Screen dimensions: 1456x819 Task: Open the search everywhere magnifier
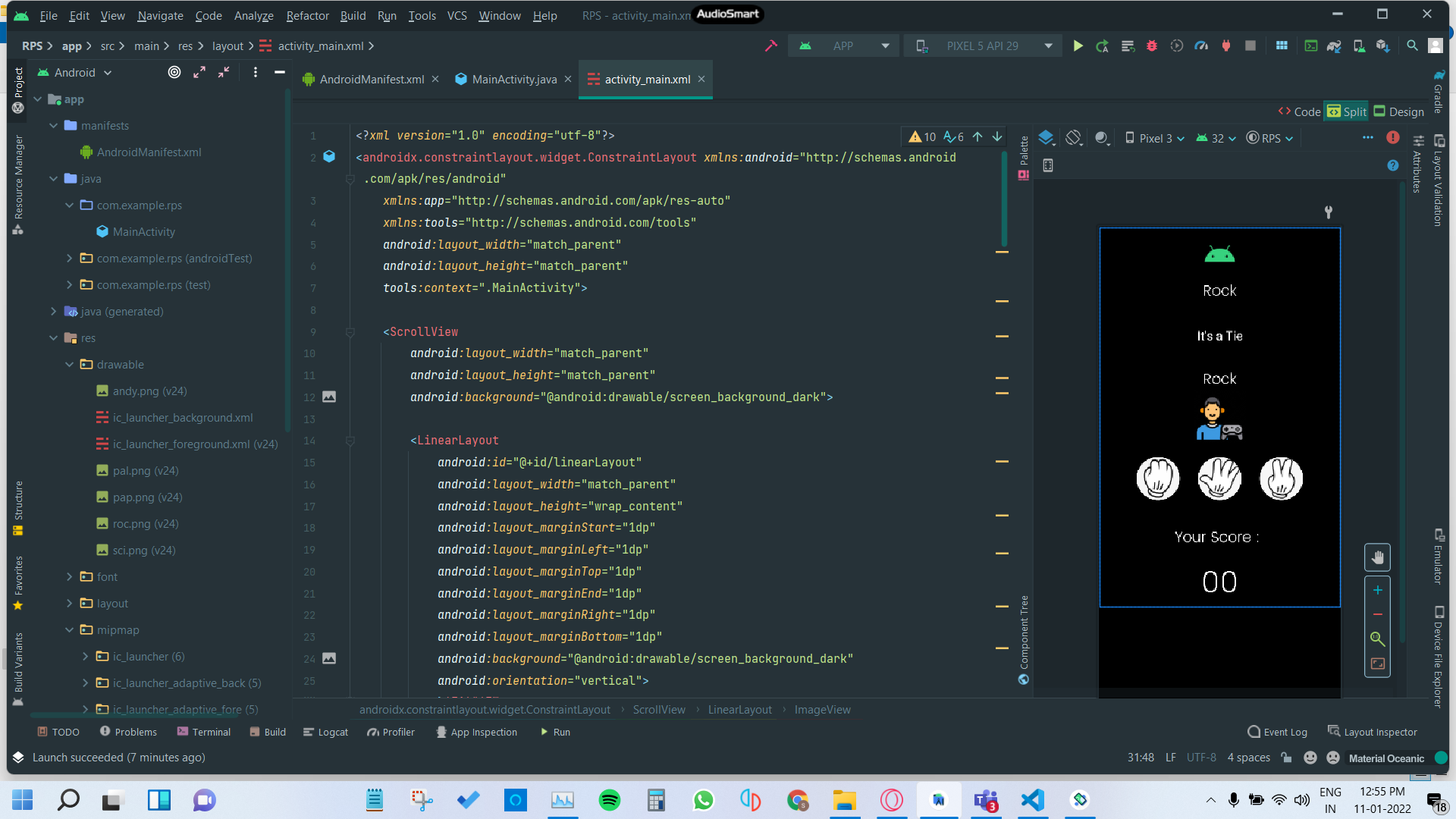[1412, 46]
